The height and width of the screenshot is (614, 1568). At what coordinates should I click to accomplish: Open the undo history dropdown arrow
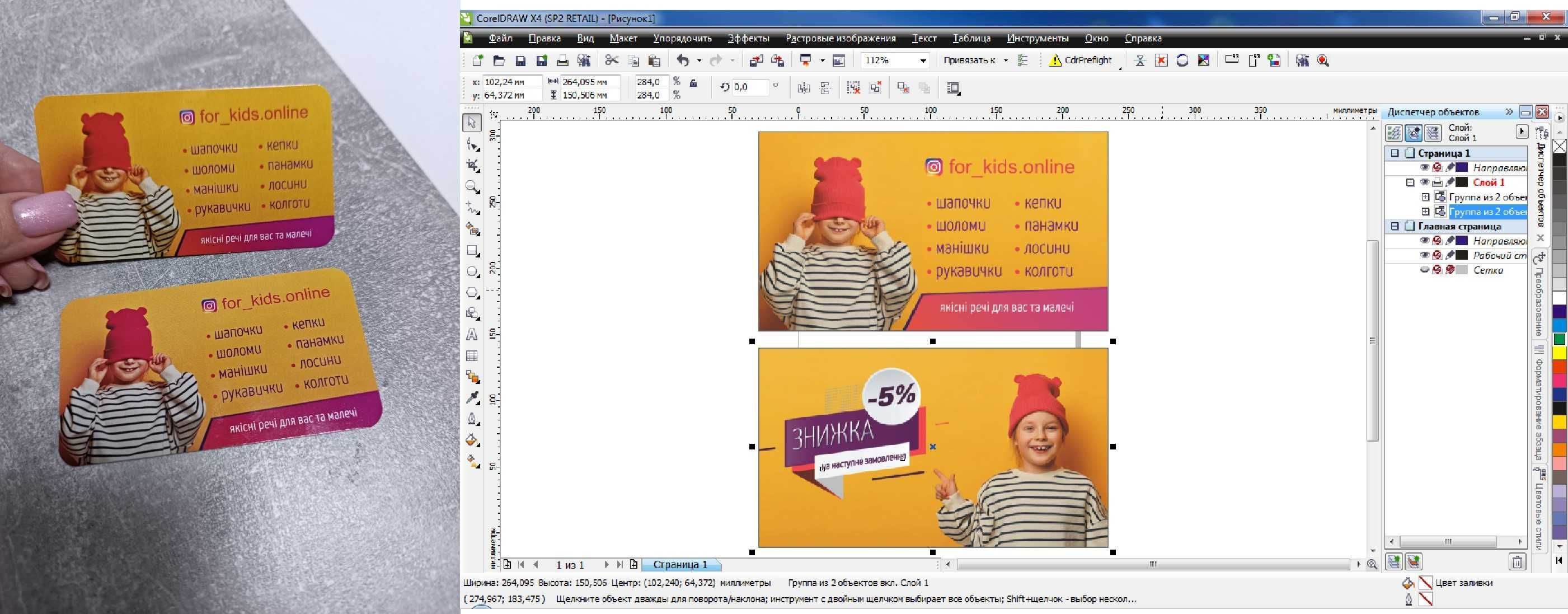(699, 60)
